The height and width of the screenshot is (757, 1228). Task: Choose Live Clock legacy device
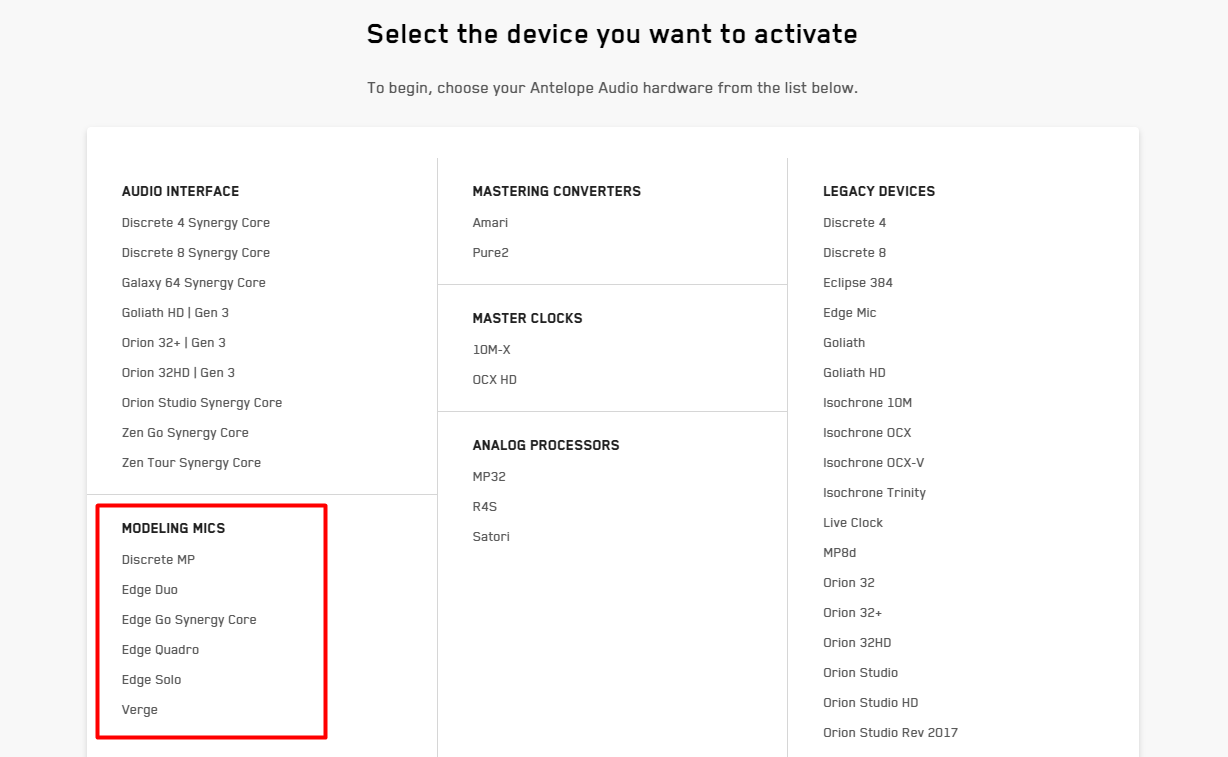(853, 523)
